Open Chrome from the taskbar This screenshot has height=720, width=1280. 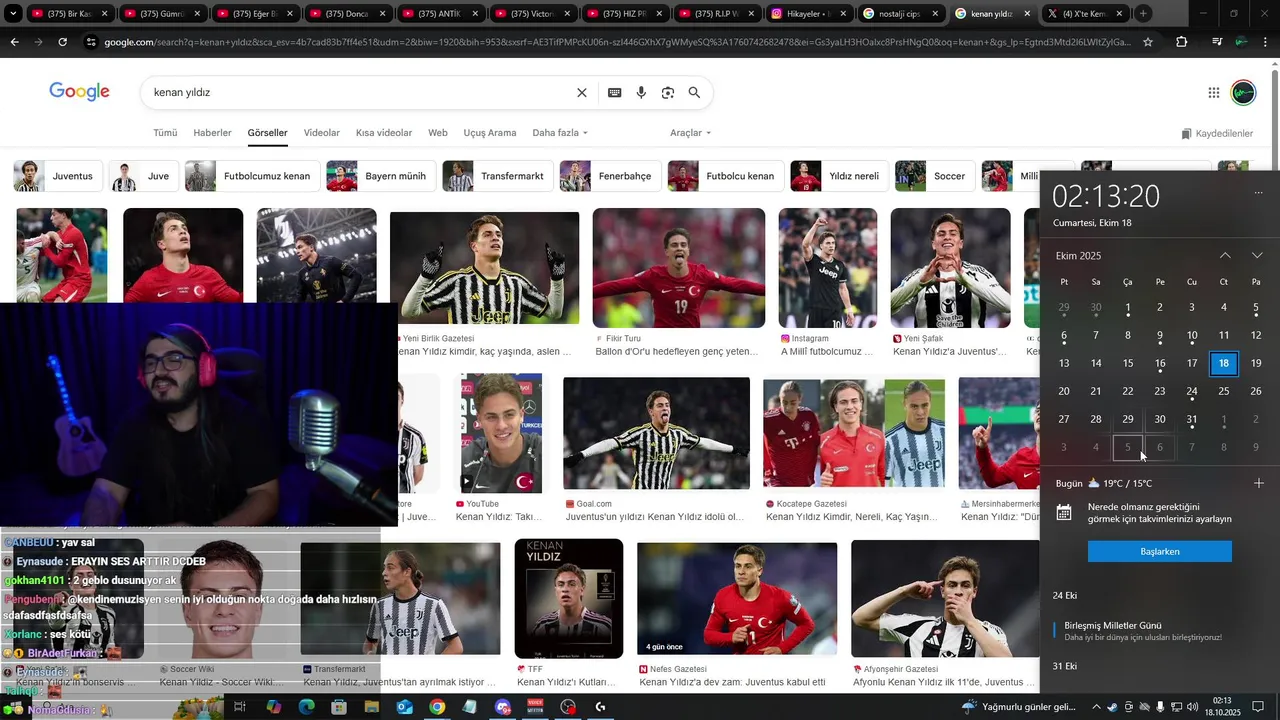coord(437,707)
